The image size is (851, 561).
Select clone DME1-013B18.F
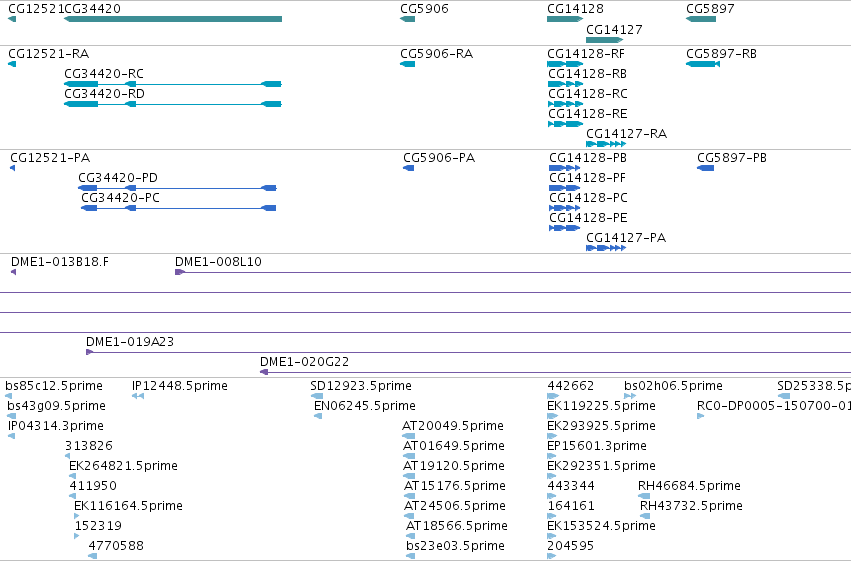click(x=14, y=272)
